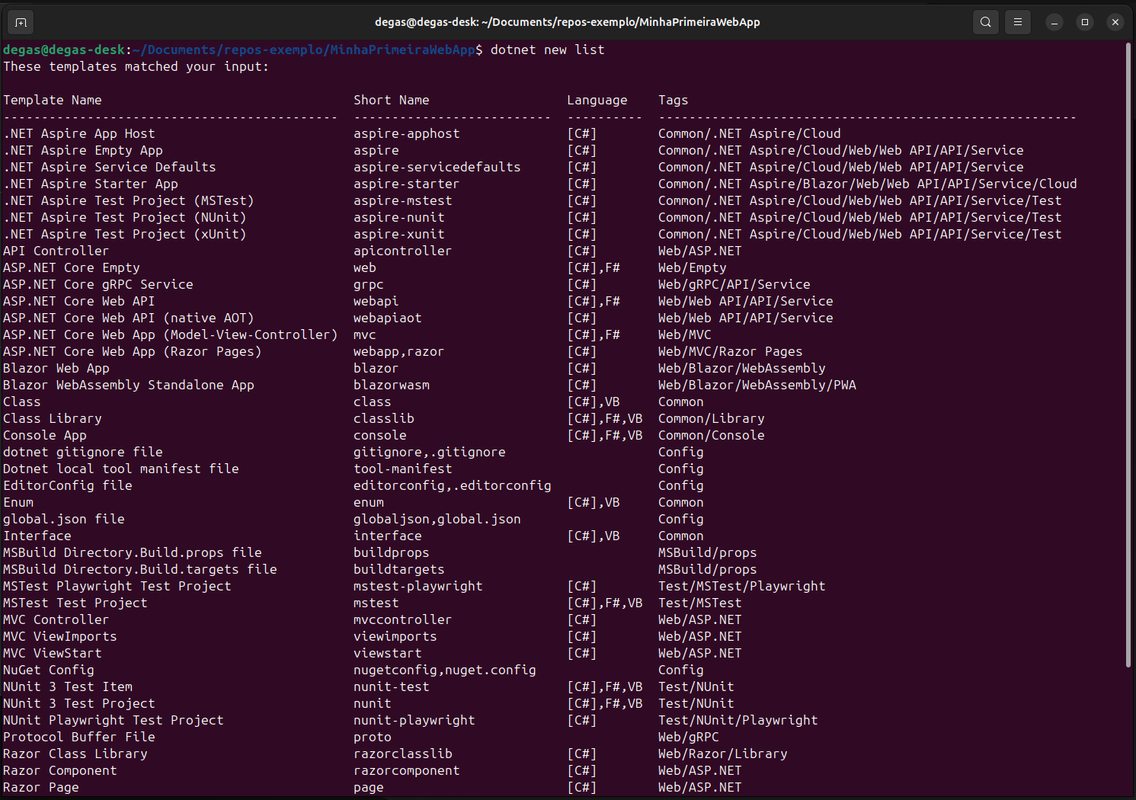Select 'API Controller' template name

56,251
